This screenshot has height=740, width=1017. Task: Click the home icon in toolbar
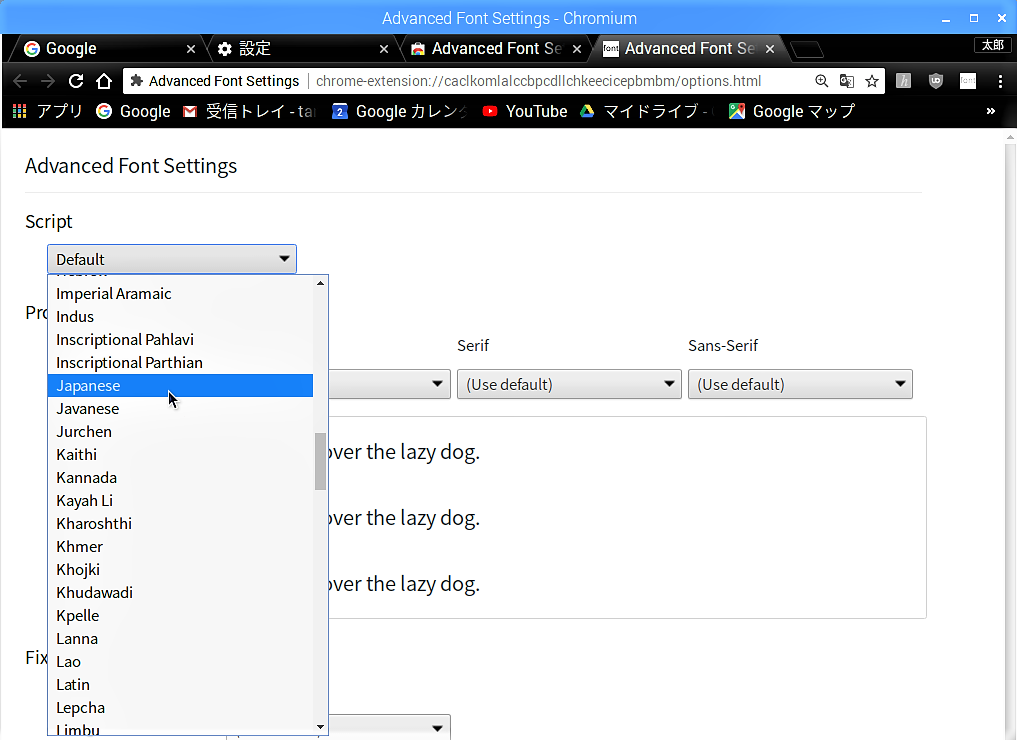pyautogui.click(x=104, y=81)
